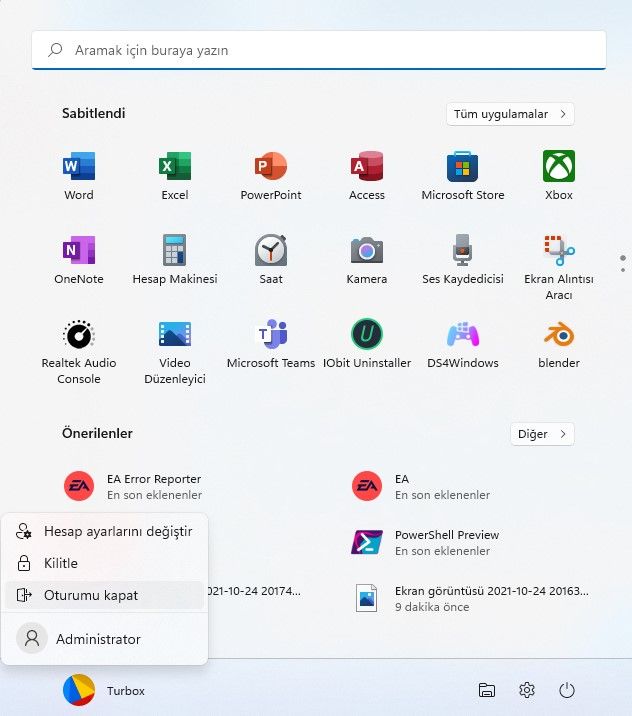The width and height of the screenshot is (632, 716).
Task: Open Microsoft Store
Action: [463, 176]
